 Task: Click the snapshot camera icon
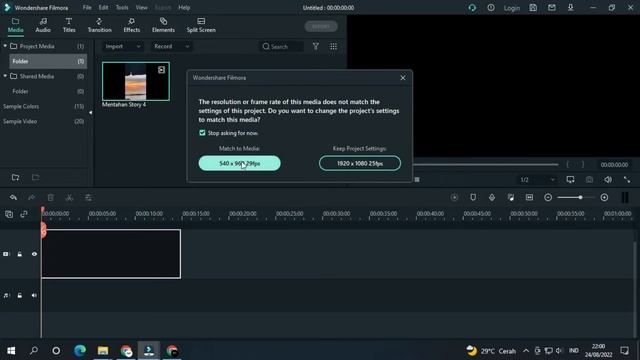point(589,180)
